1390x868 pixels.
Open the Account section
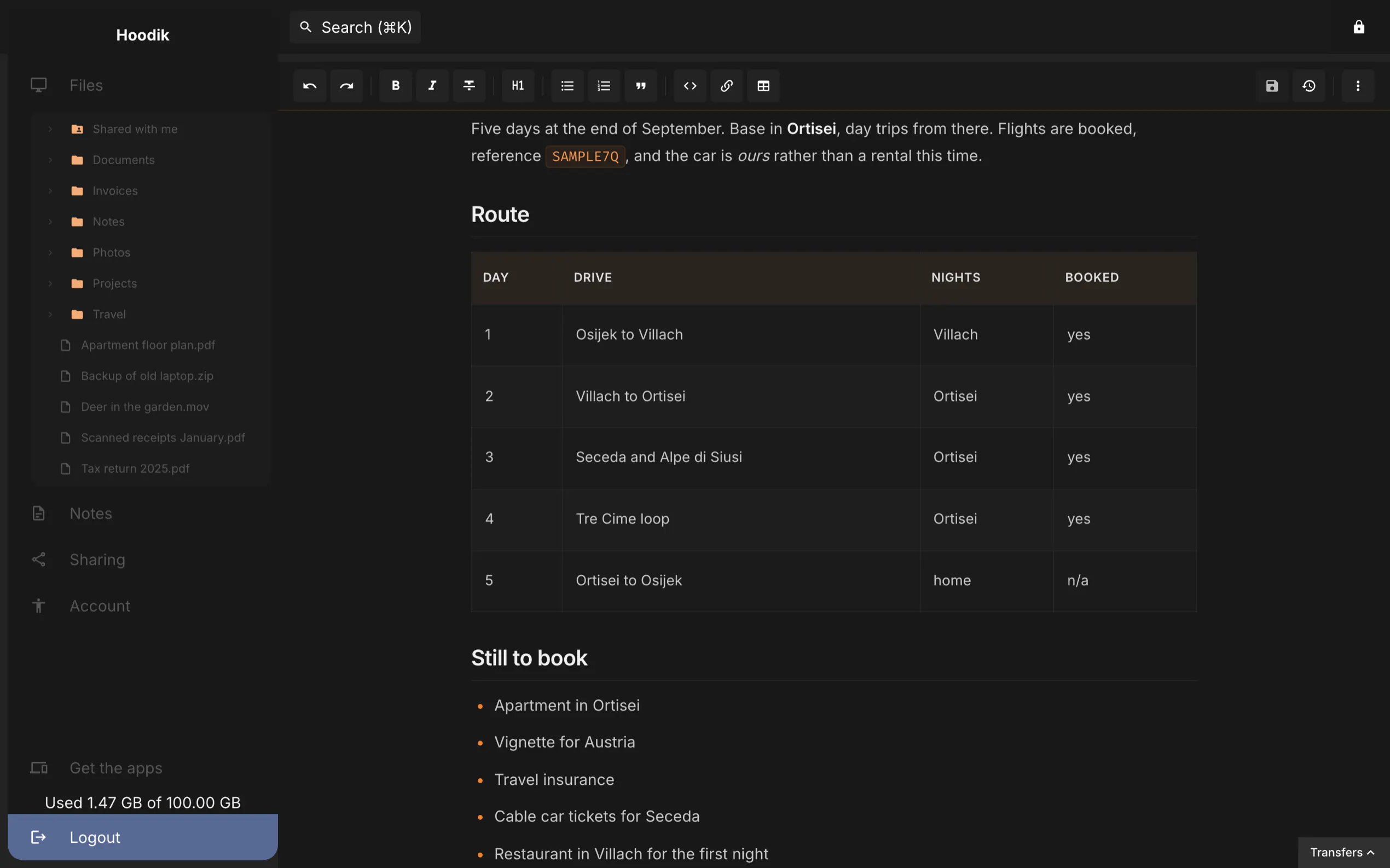(x=100, y=605)
